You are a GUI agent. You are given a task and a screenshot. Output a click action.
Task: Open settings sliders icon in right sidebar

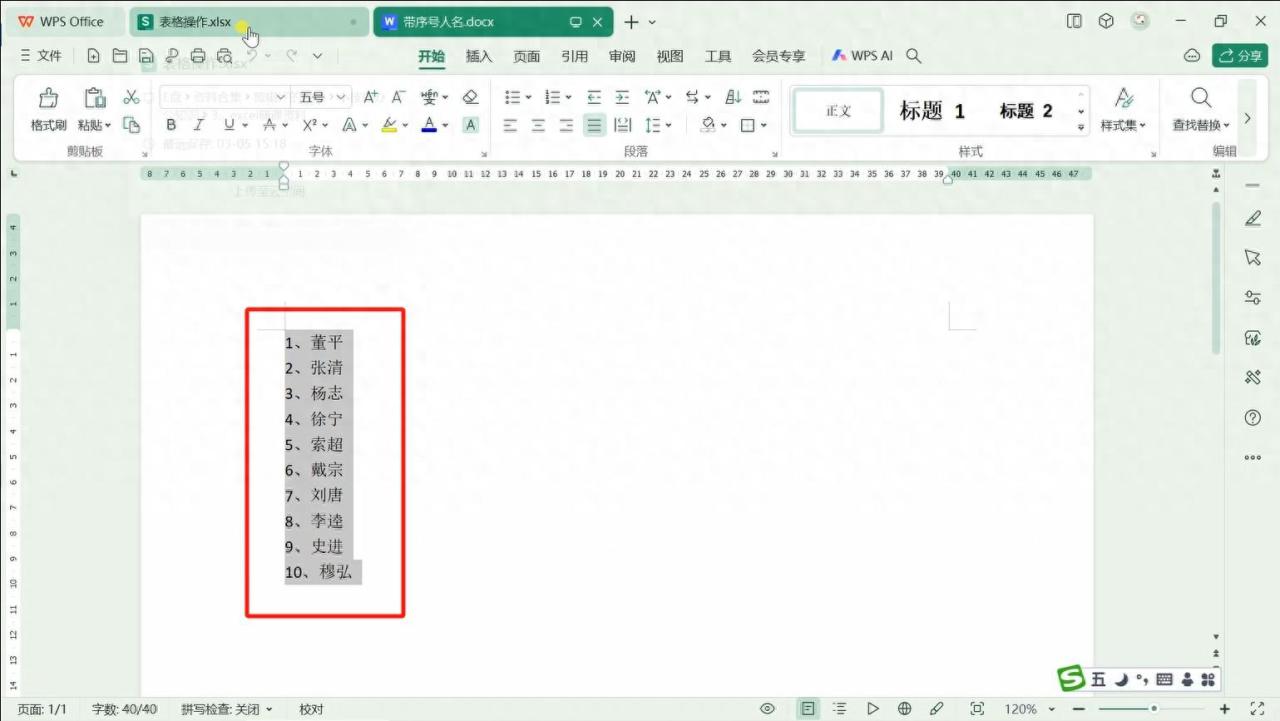point(1253,298)
